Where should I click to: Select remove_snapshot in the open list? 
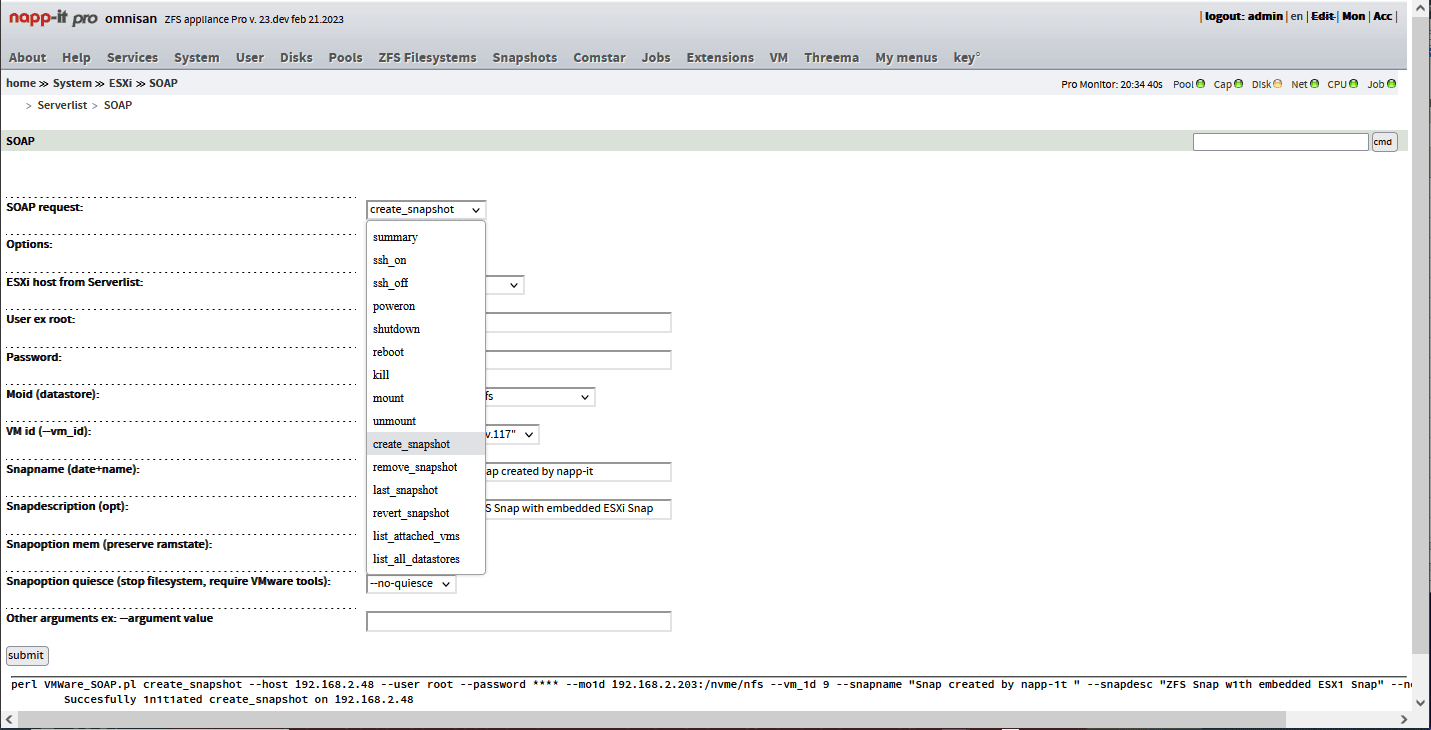(426, 467)
